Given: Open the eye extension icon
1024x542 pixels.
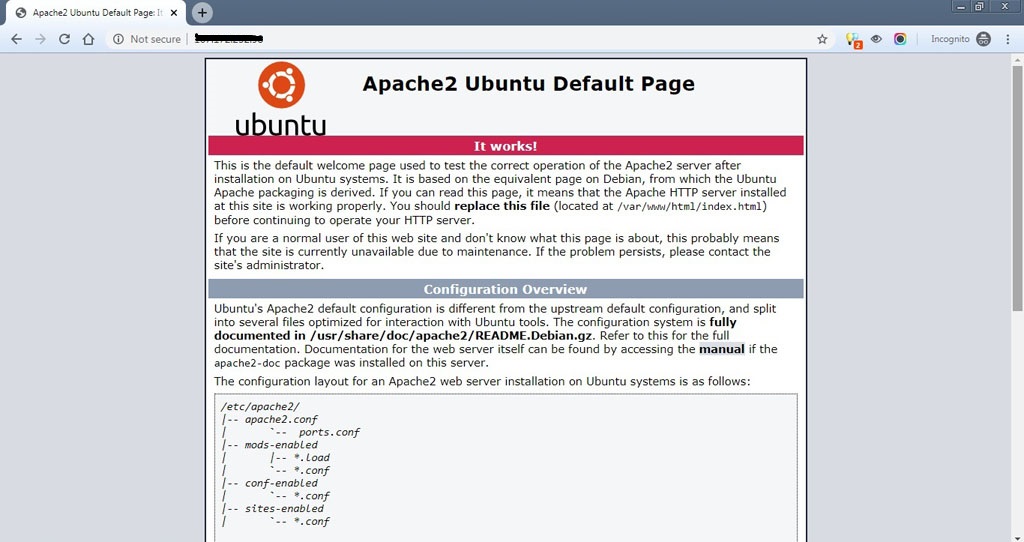Looking at the screenshot, I should (x=876, y=39).
